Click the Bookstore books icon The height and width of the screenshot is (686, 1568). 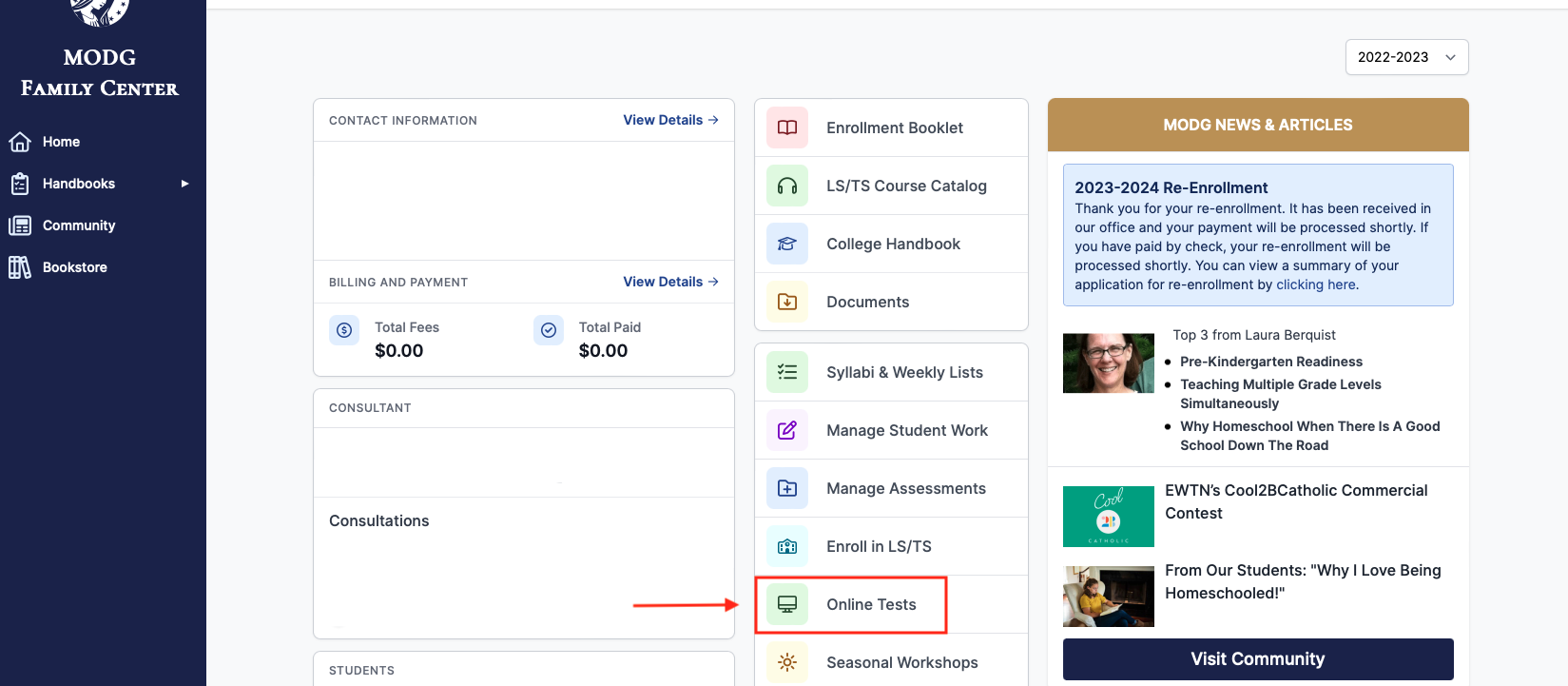pos(20,267)
